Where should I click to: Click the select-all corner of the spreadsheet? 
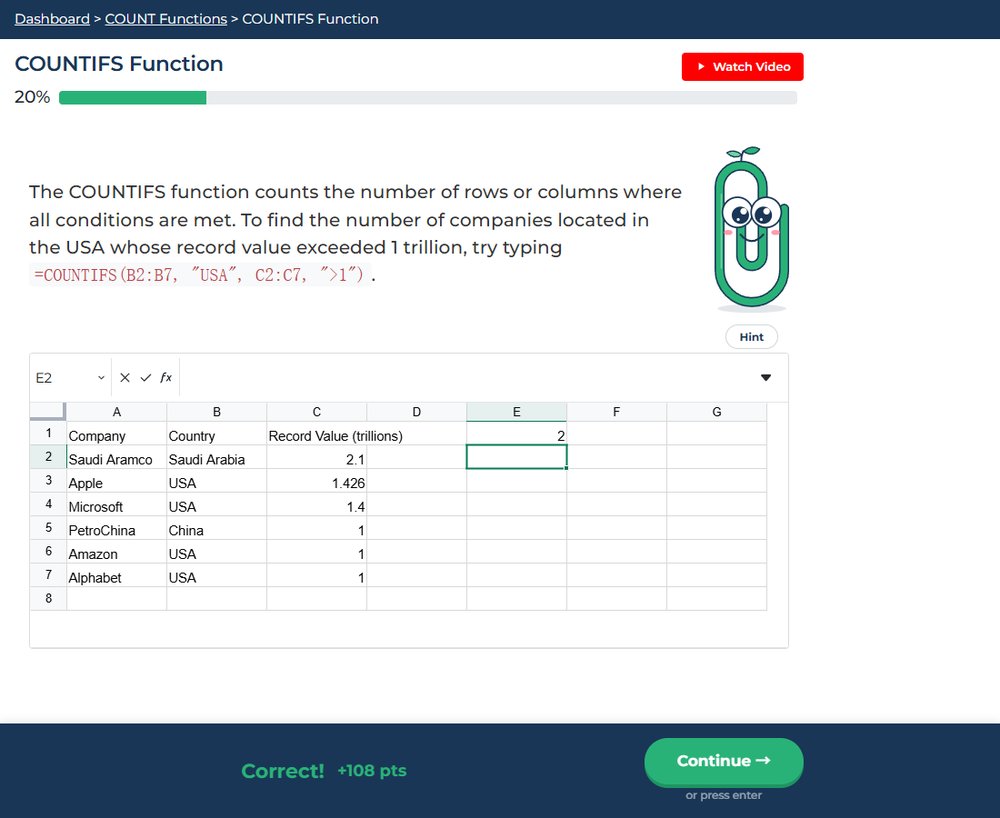(48, 411)
